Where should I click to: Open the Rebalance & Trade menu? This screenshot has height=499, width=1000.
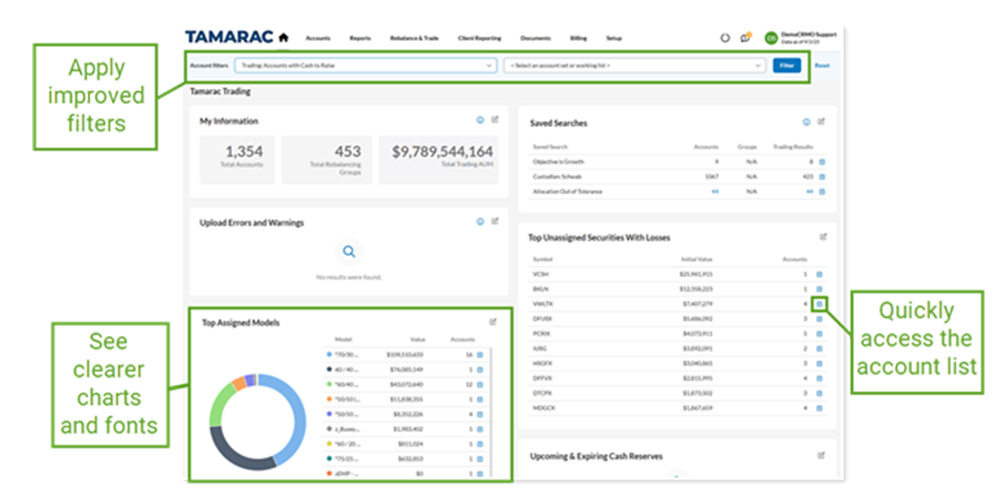[x=414, y=38]
